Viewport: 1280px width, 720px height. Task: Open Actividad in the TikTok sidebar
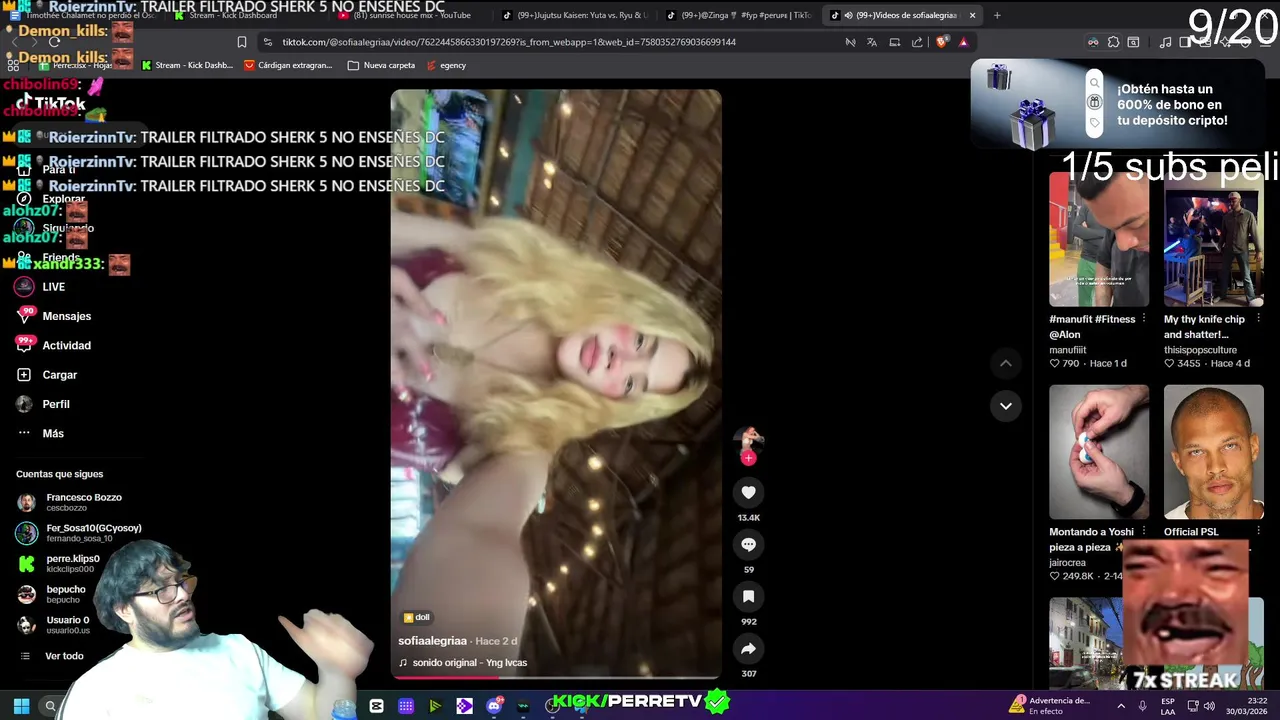coord(54,345)
